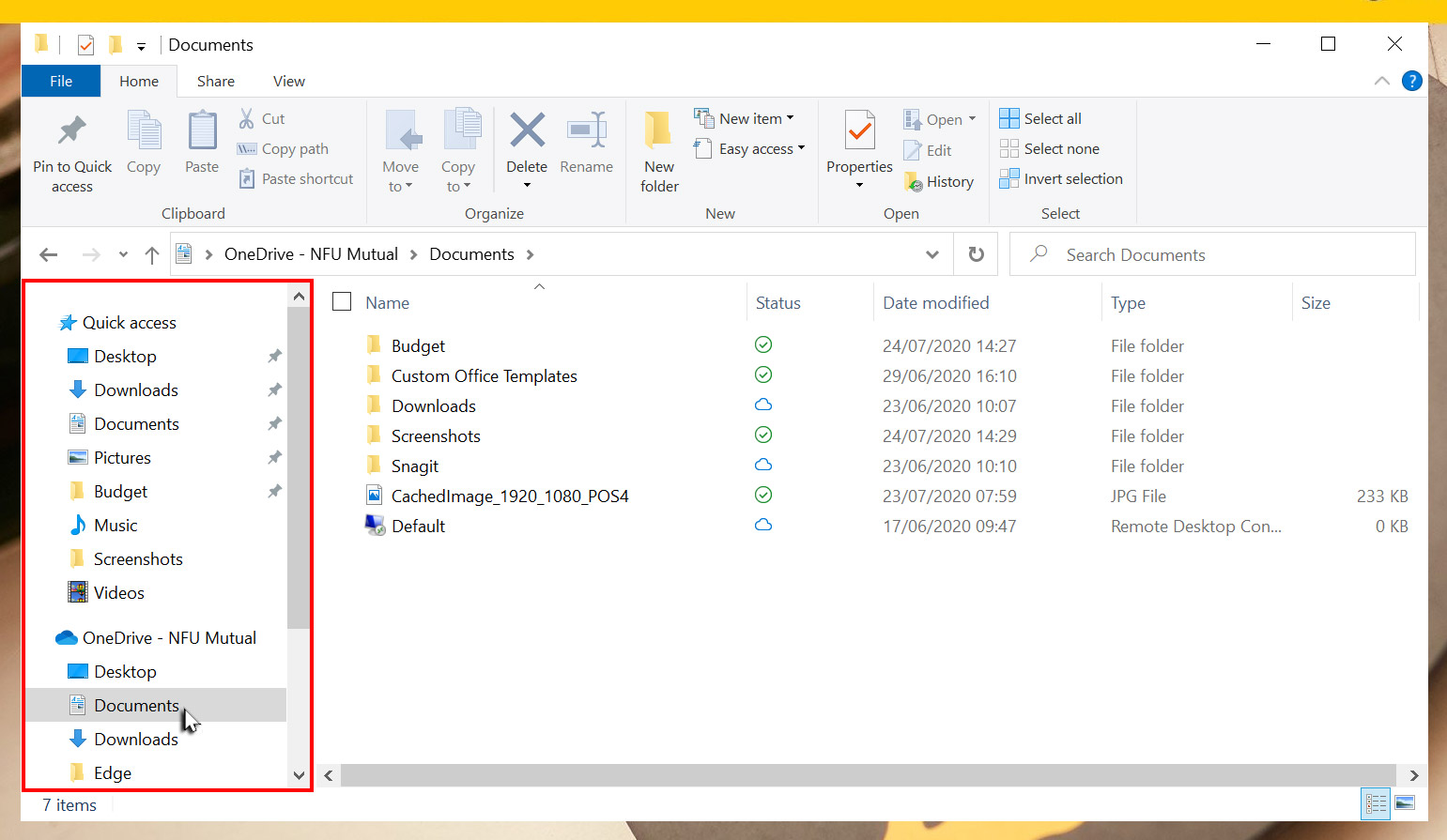Tick the select-all checkbox beside Name column
The image size is (1447, 840).
click(343, 302)
